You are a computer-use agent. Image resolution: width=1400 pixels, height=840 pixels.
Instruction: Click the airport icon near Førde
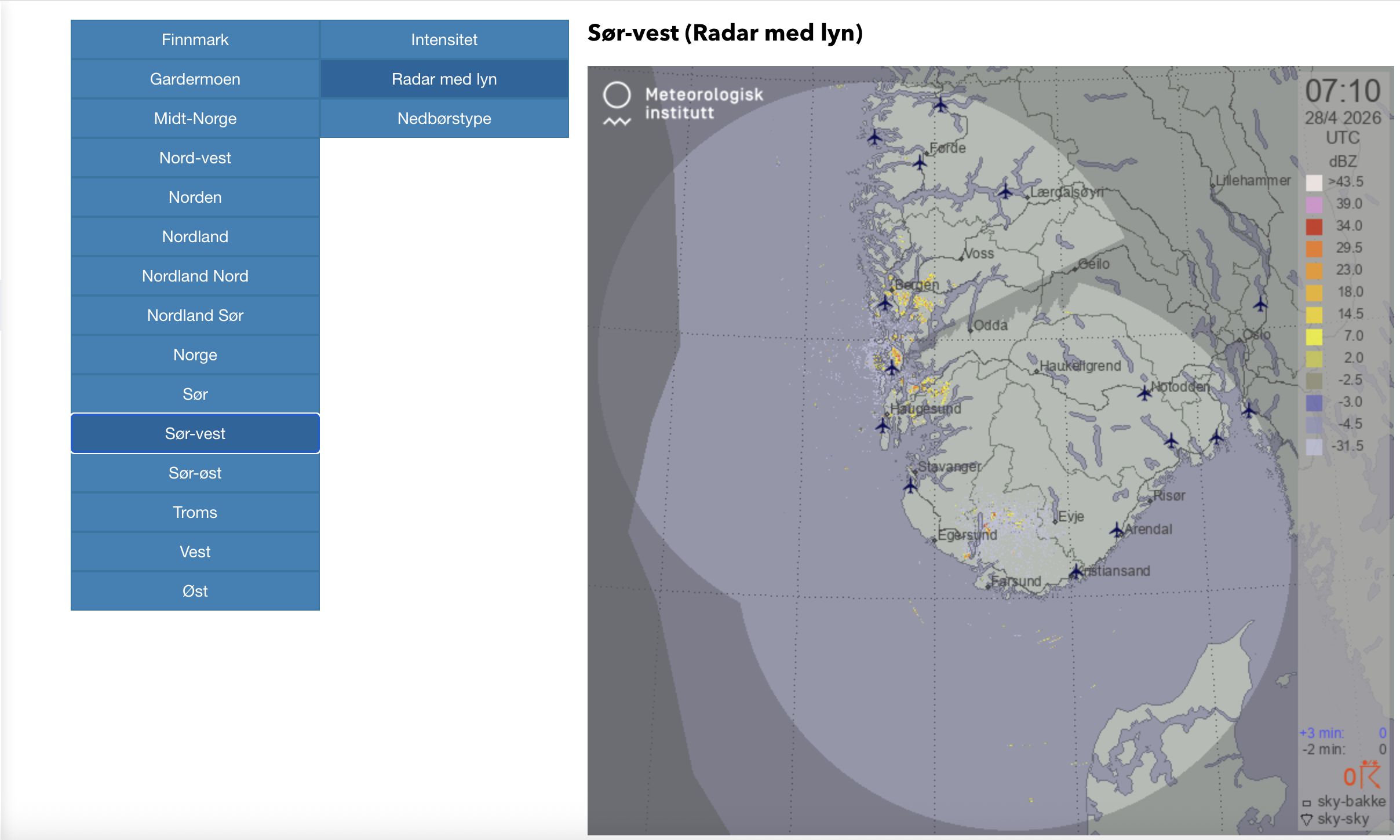[920, 162]
